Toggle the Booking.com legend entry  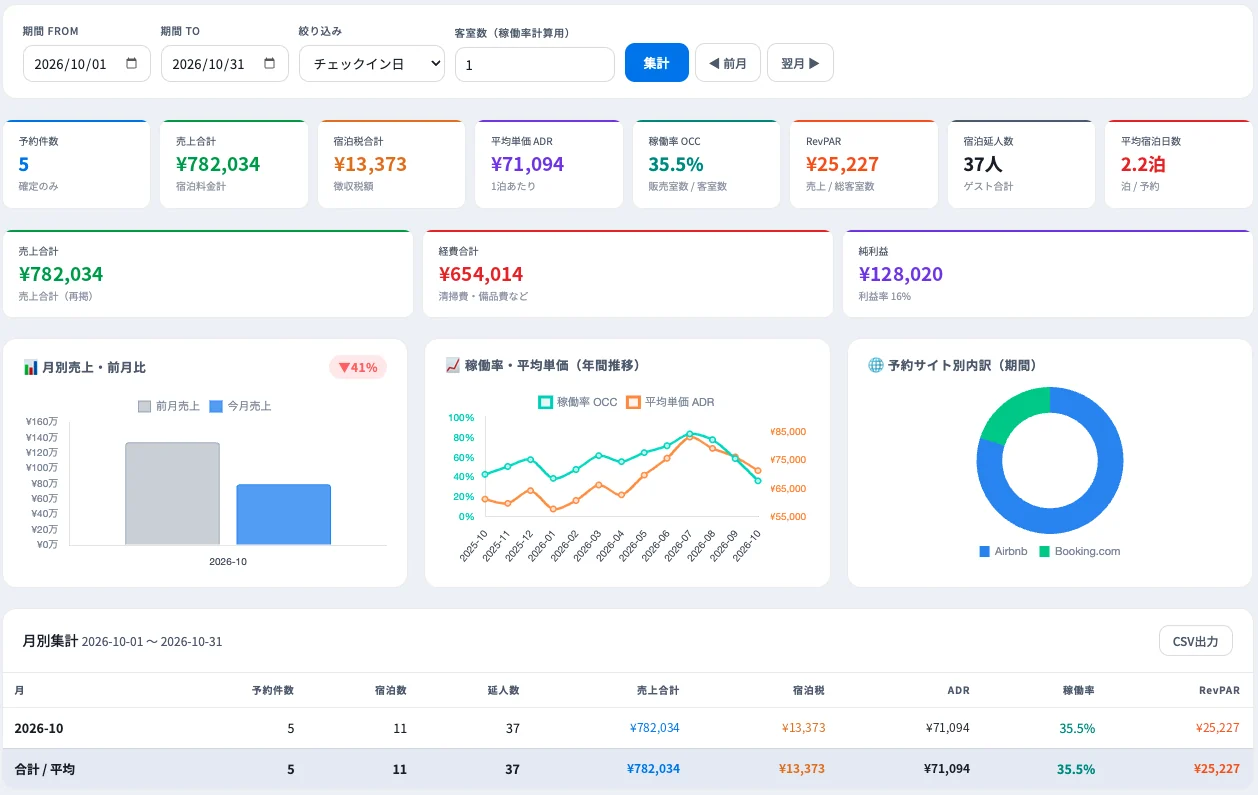pos(1080,551)
